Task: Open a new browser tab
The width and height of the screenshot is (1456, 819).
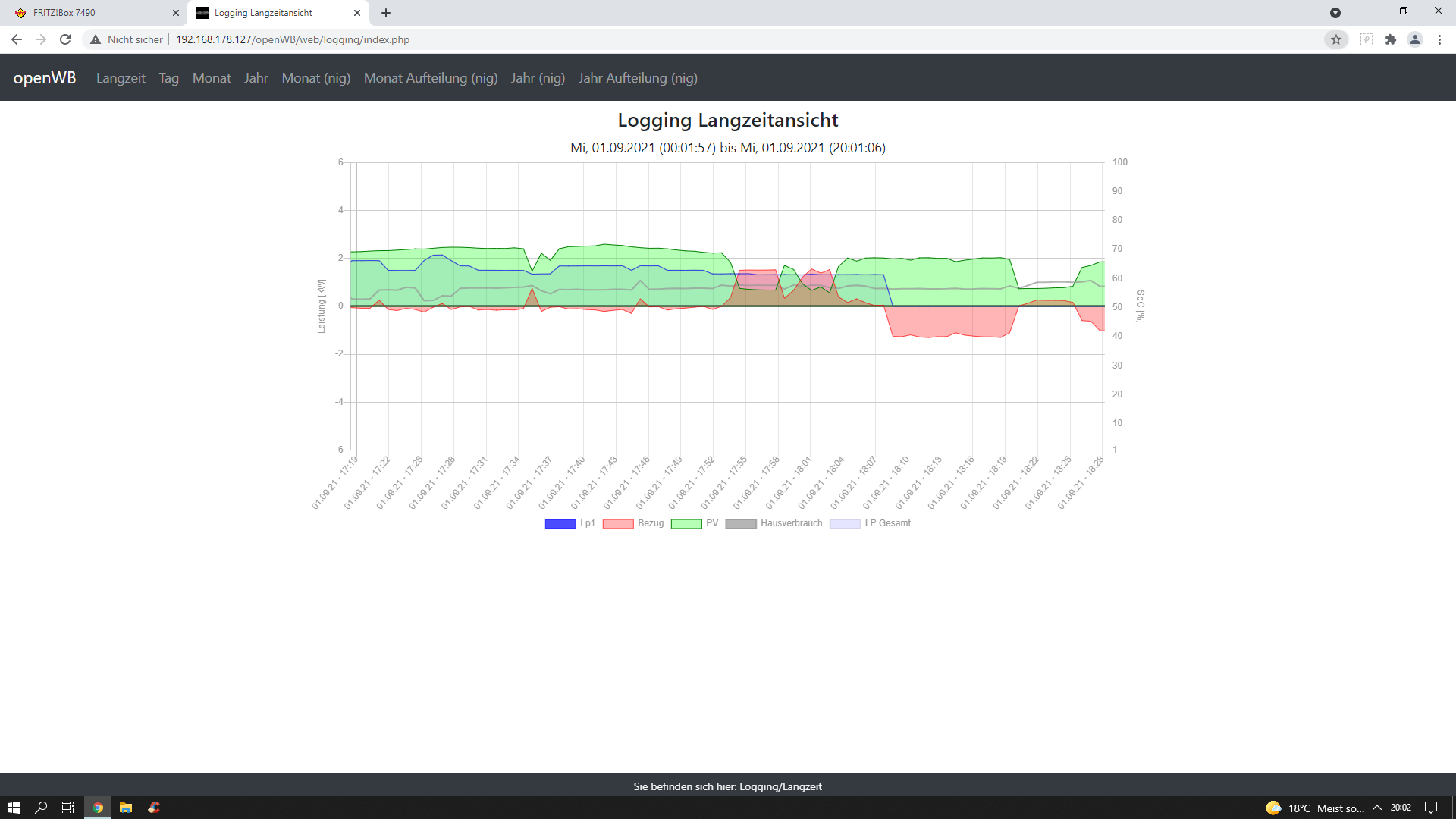Action: (x=386, y=13)
